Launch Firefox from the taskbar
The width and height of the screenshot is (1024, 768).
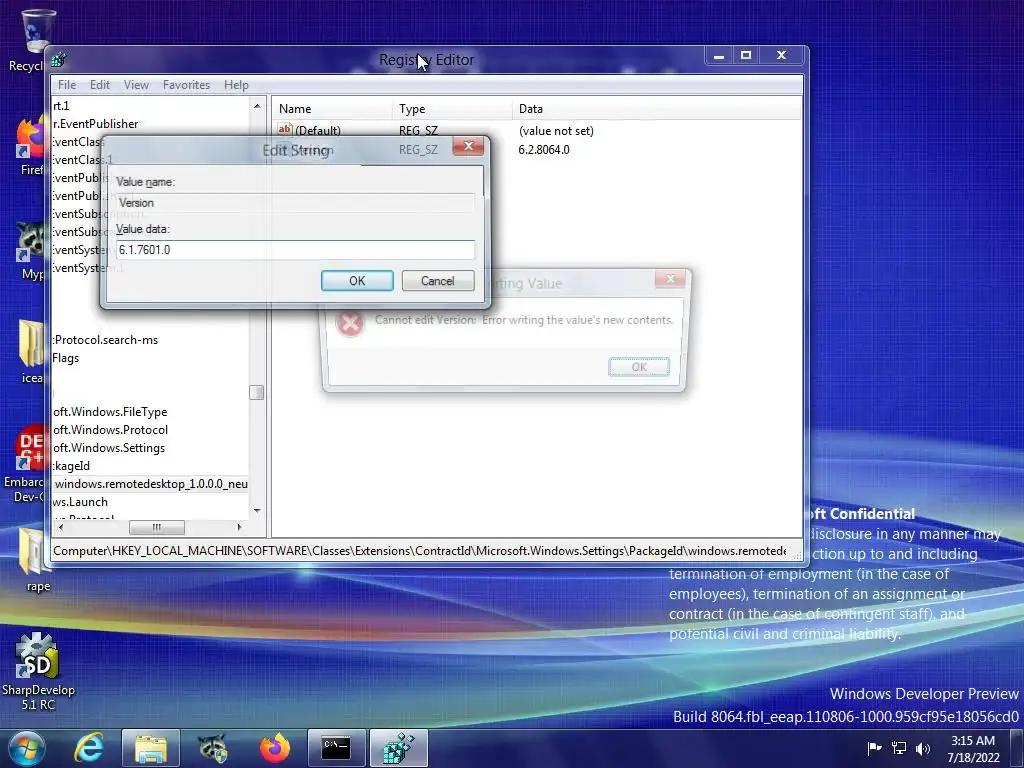pyautogui.click(x=275, y=748)
